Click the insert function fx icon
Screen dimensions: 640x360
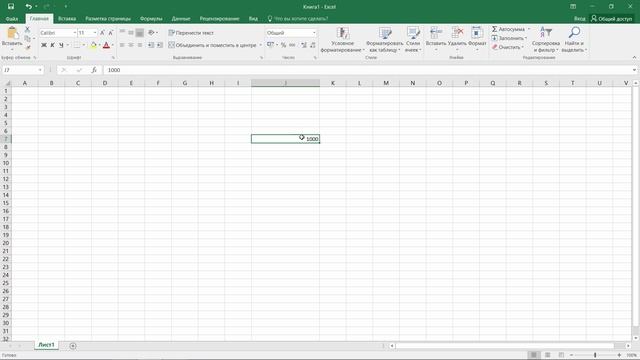coord(94,70)
